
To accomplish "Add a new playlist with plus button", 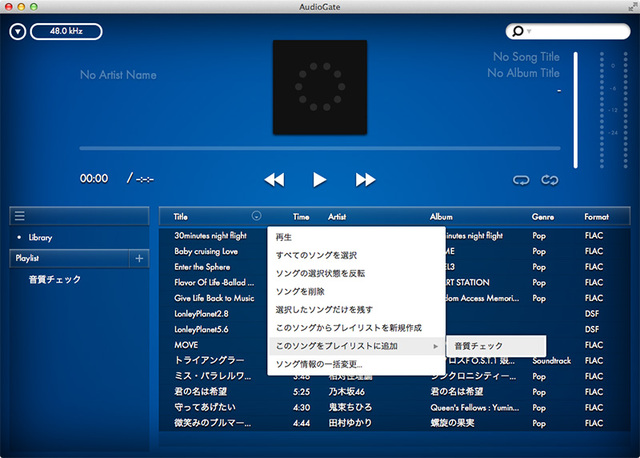I will click(139, 258).
